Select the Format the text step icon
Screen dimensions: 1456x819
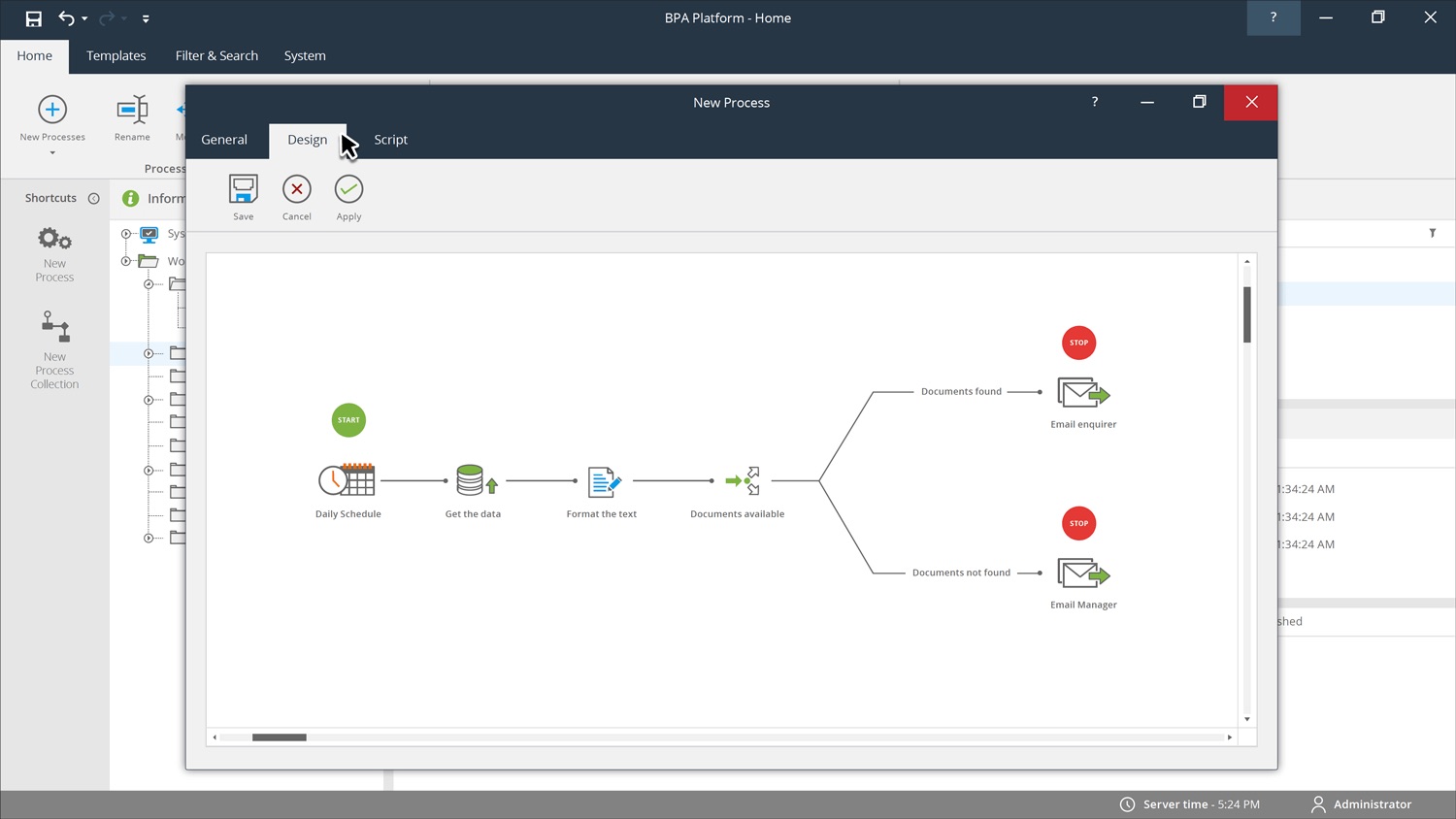604,481
